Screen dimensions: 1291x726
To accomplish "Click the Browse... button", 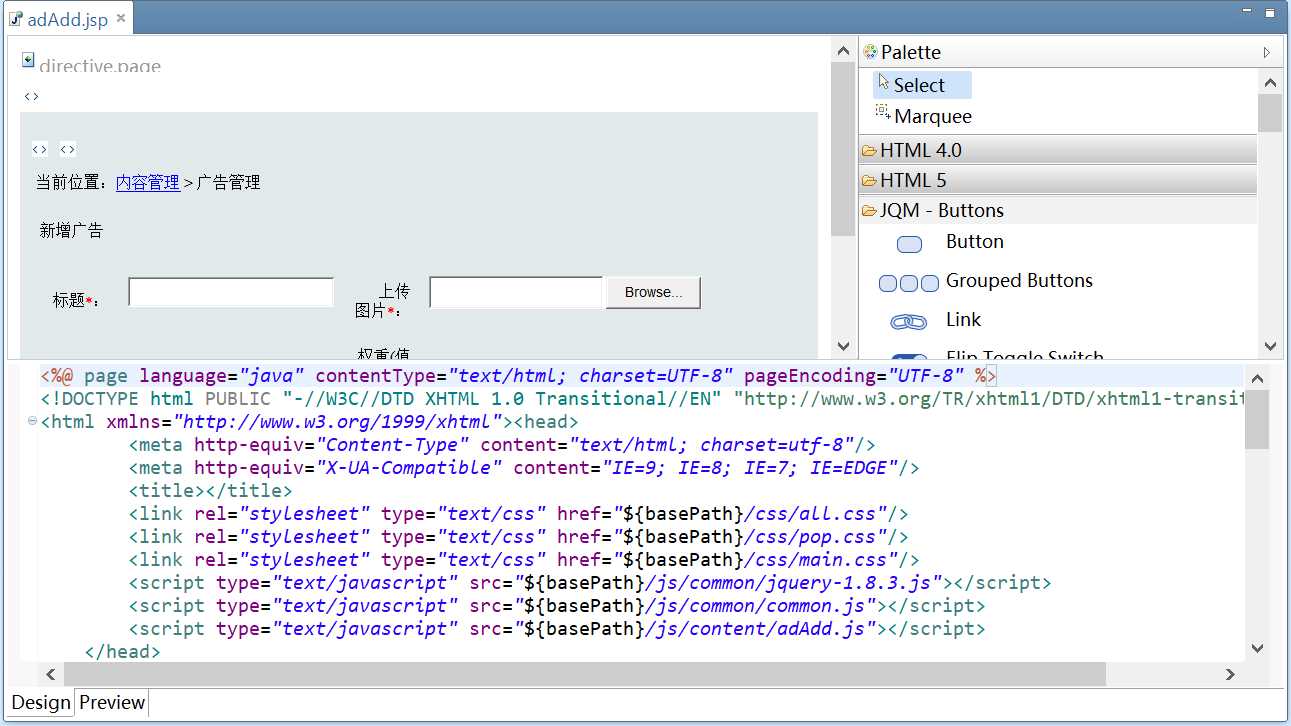I will click(x=653, y=292).
